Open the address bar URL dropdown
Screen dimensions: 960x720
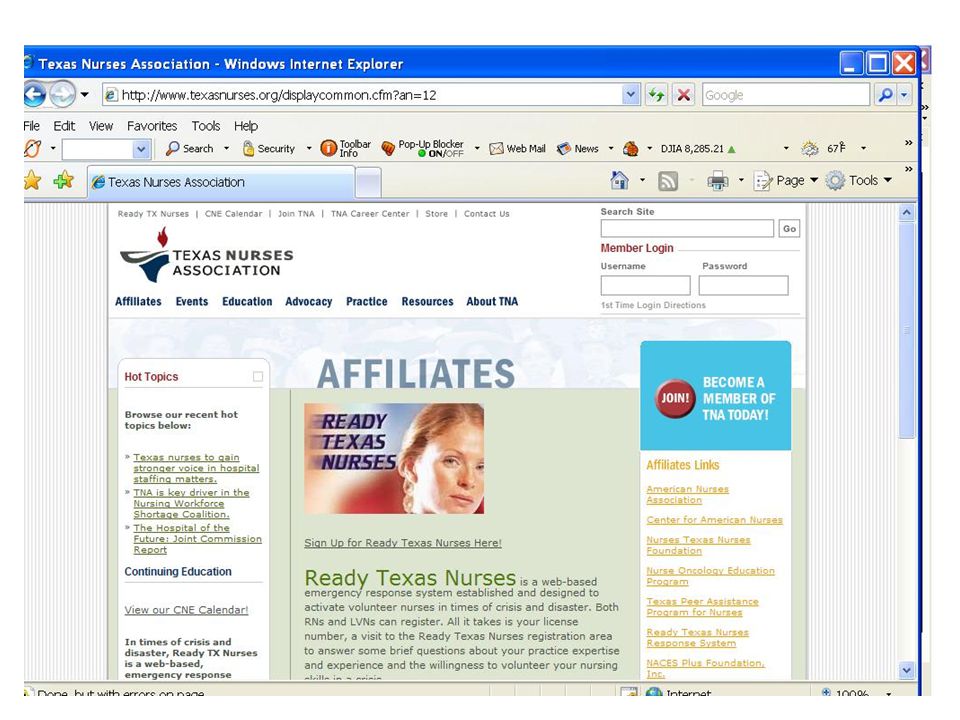coord(631,95)
